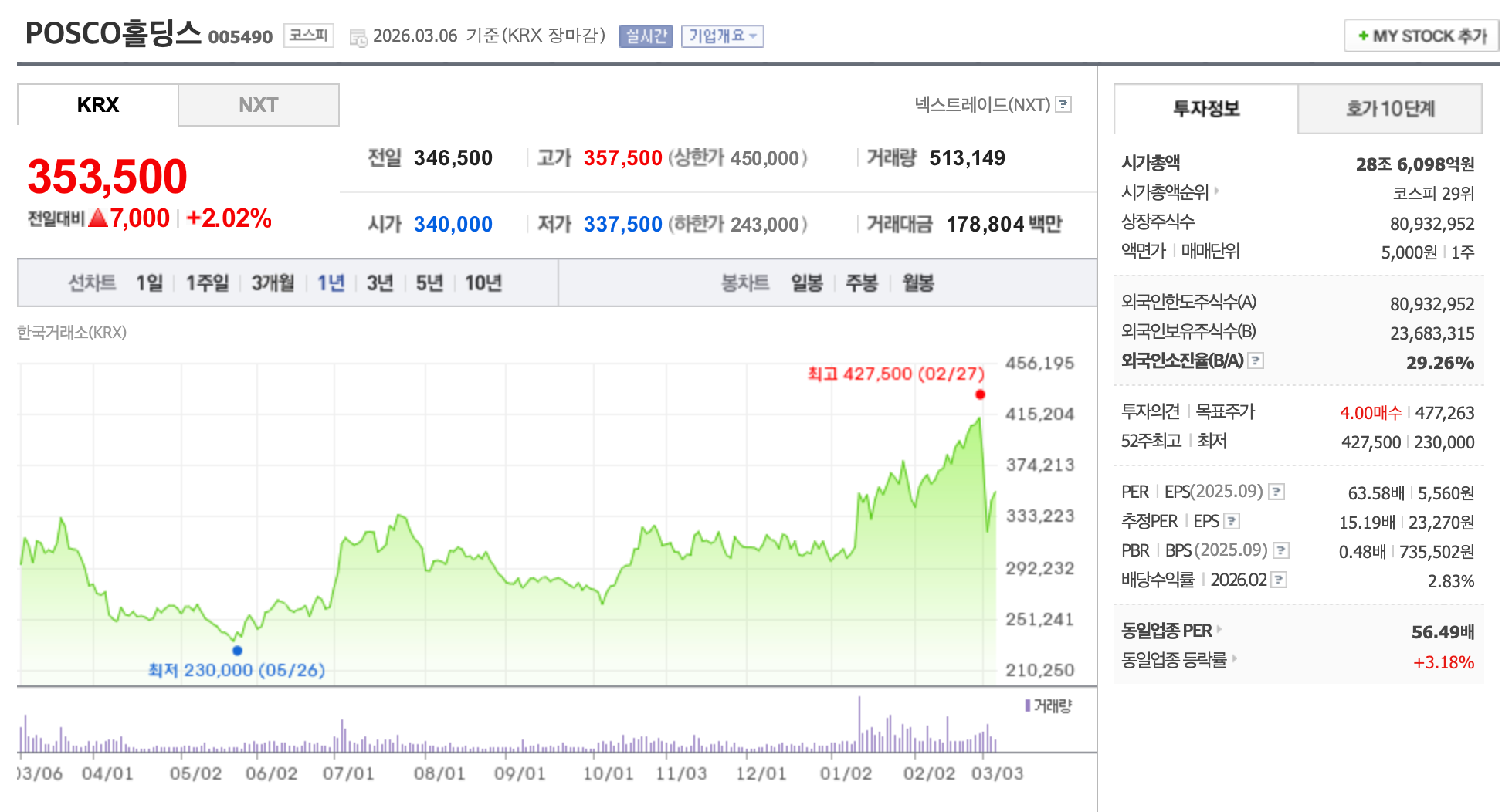Click the 시가 value 340,000
The image size is (1512, 812).
453,225
